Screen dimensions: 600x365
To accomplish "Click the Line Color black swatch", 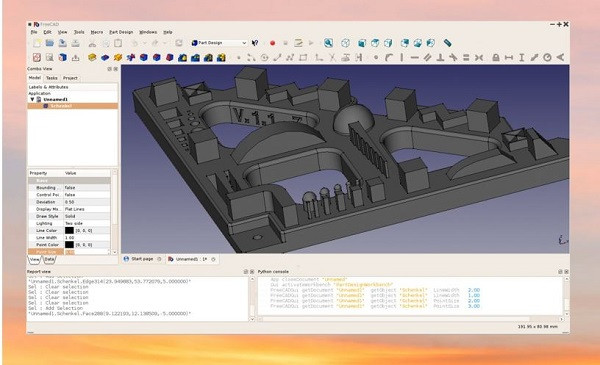I will 69,230.
